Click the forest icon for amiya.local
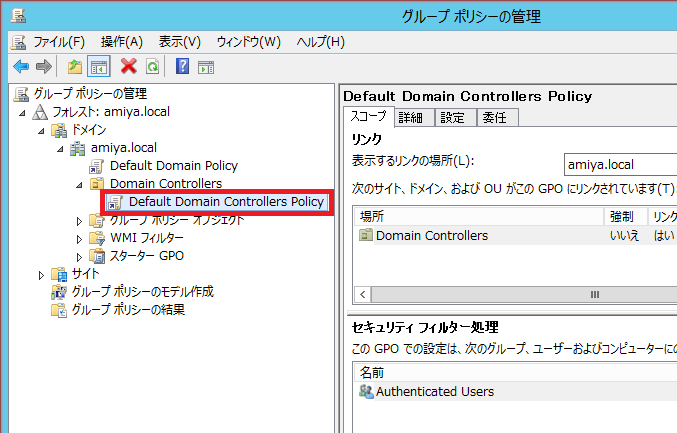677x433 pixels. (x=40, y=112)
